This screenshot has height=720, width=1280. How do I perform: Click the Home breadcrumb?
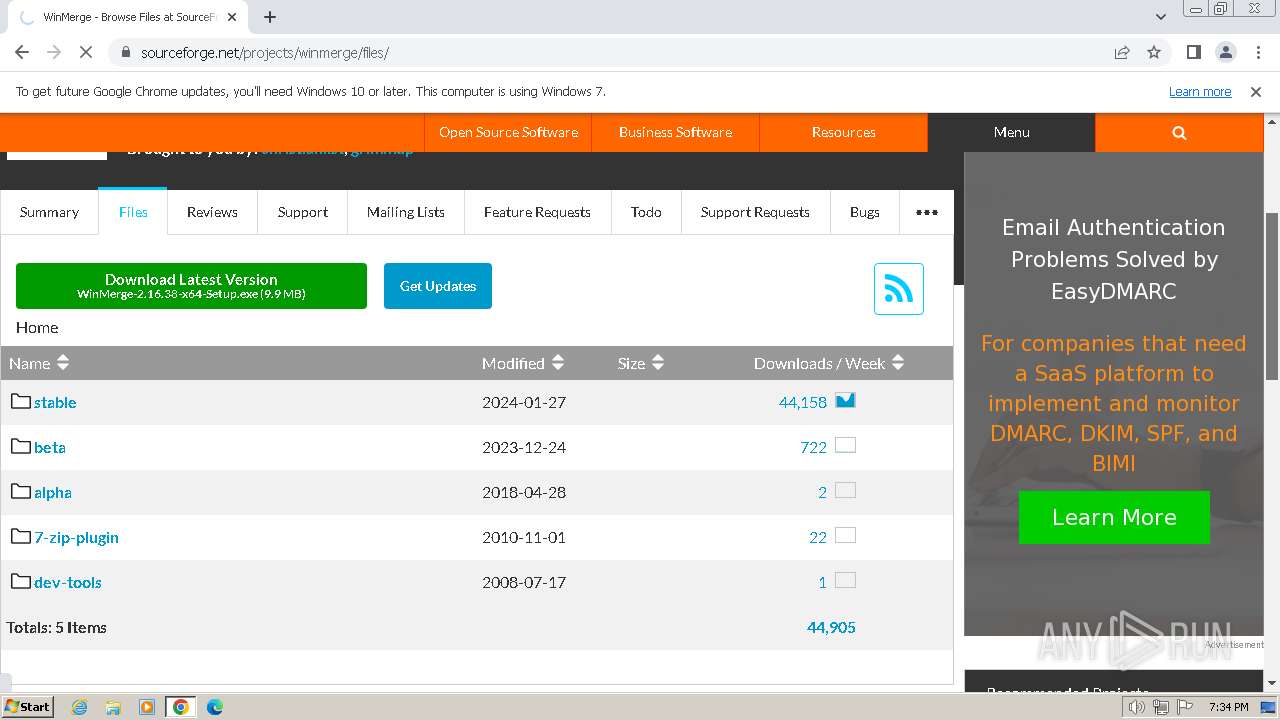[37, 327]
